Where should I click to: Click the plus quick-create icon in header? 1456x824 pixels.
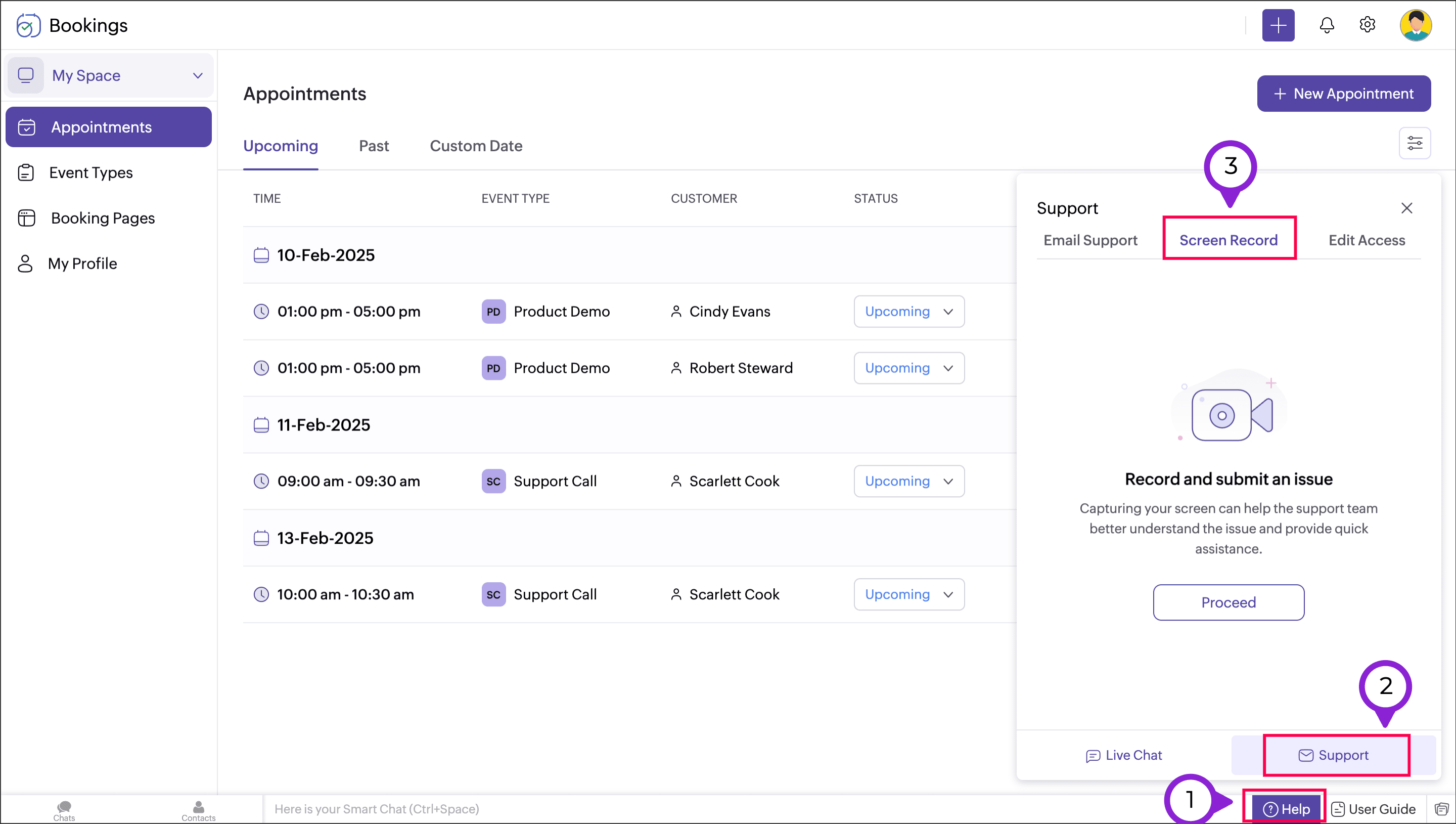click(x=1278, y=25)
